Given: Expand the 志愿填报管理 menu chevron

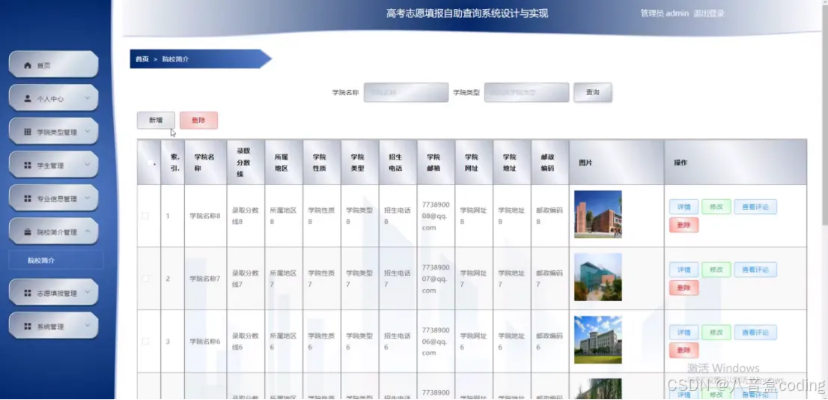Looking at the screenshot, I should pyautogui.click(x=88, y=292).
